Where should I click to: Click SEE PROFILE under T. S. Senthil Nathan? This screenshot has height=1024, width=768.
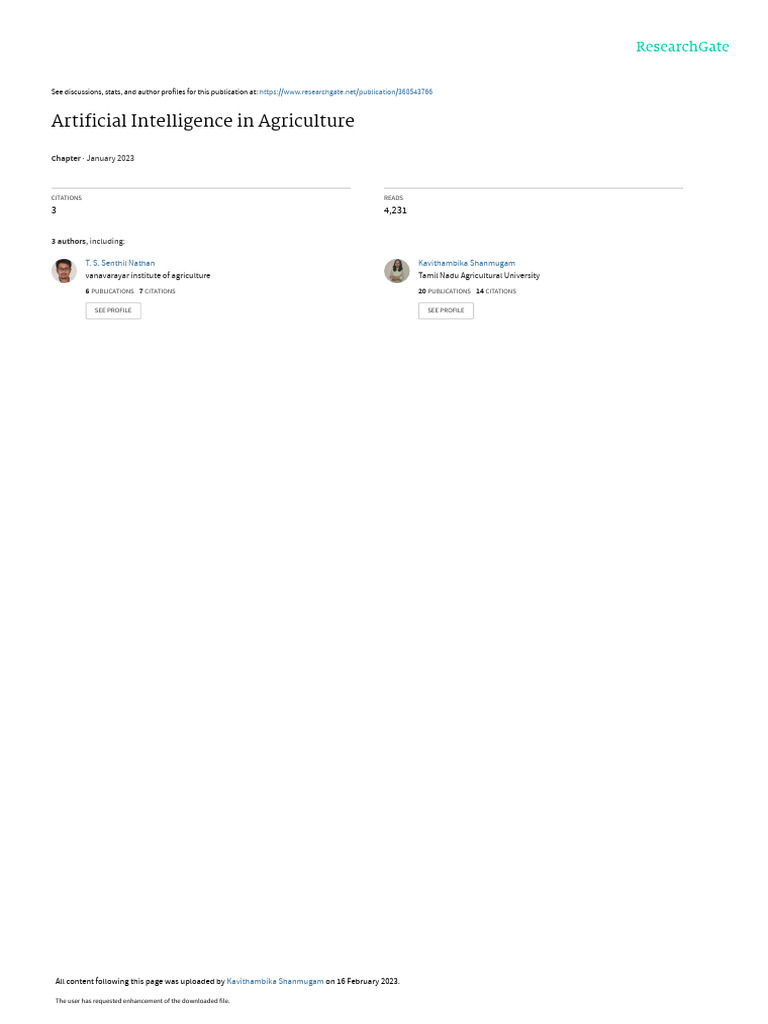[x=113, y=310]
